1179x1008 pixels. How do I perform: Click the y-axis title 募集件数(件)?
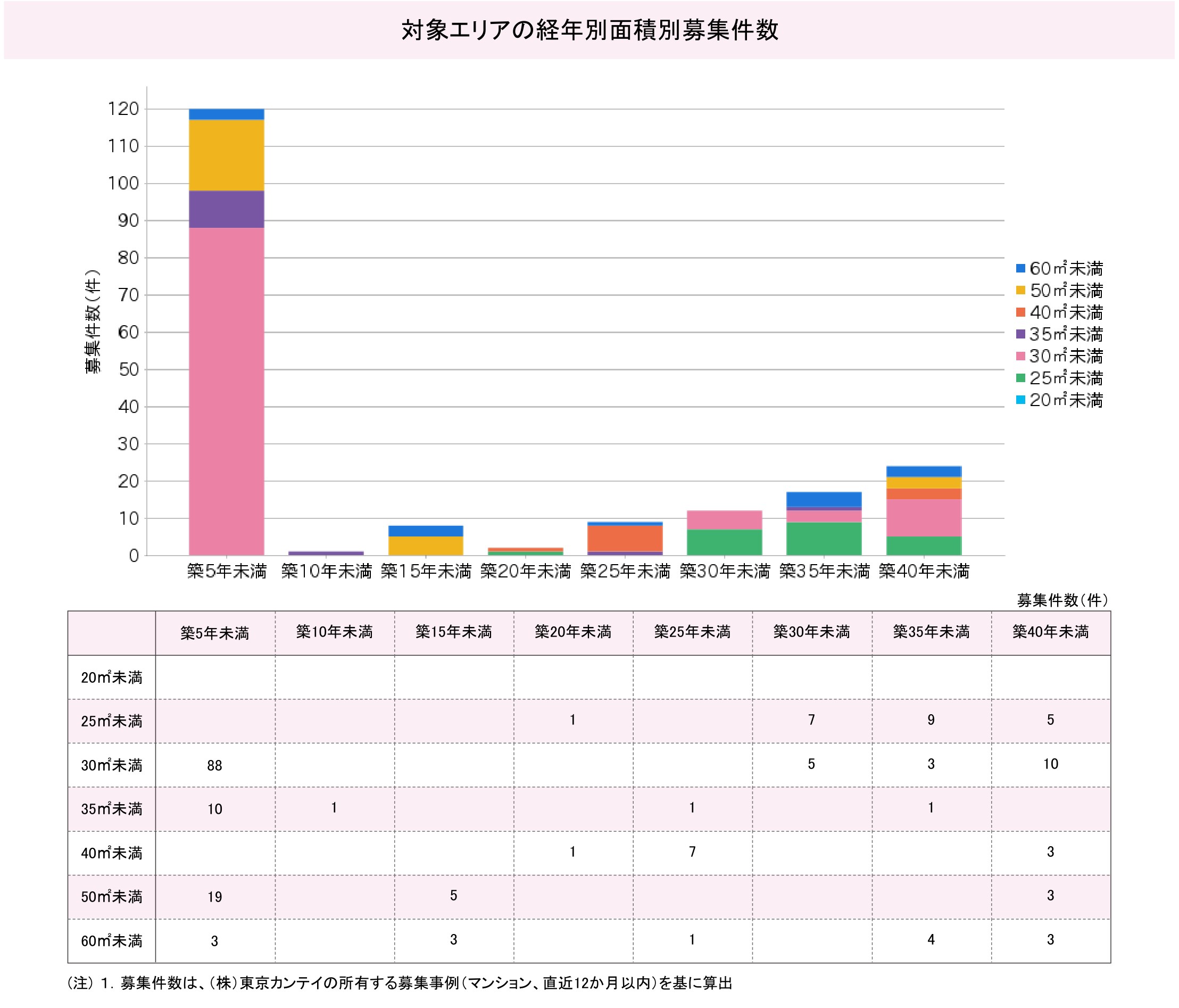[x=93, y=321]
